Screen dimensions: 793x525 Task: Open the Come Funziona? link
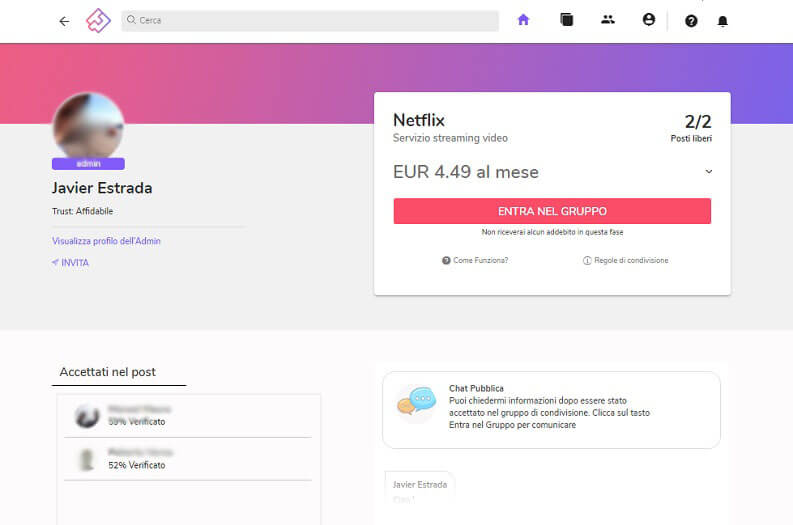coord(475,260)
